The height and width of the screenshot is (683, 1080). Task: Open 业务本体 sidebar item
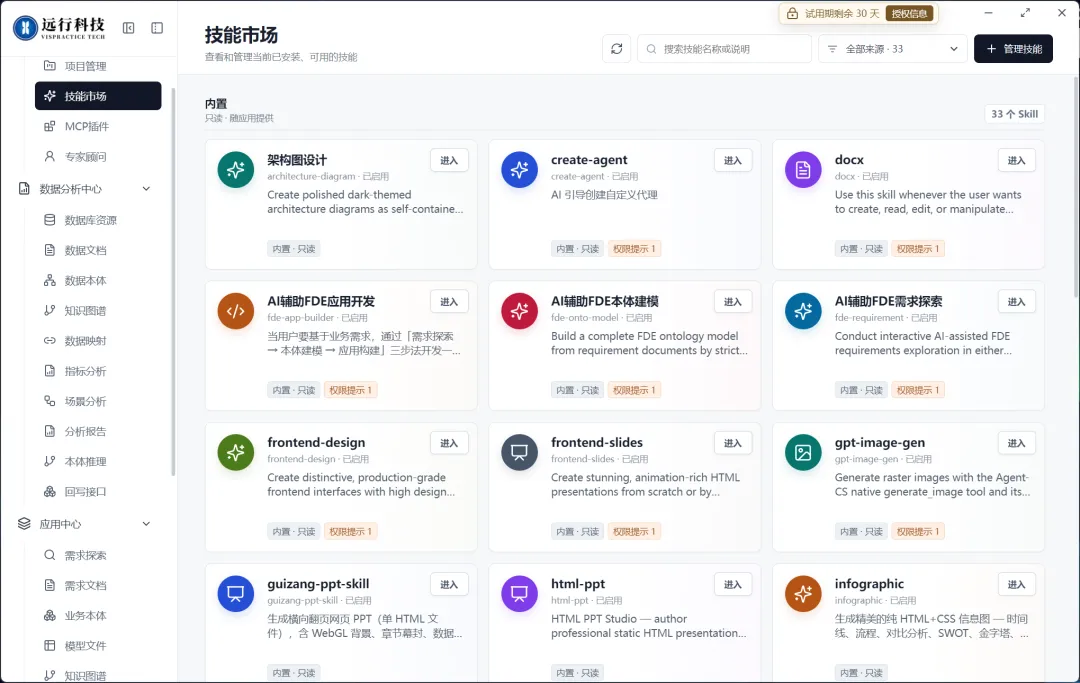(x=98, y=616)
